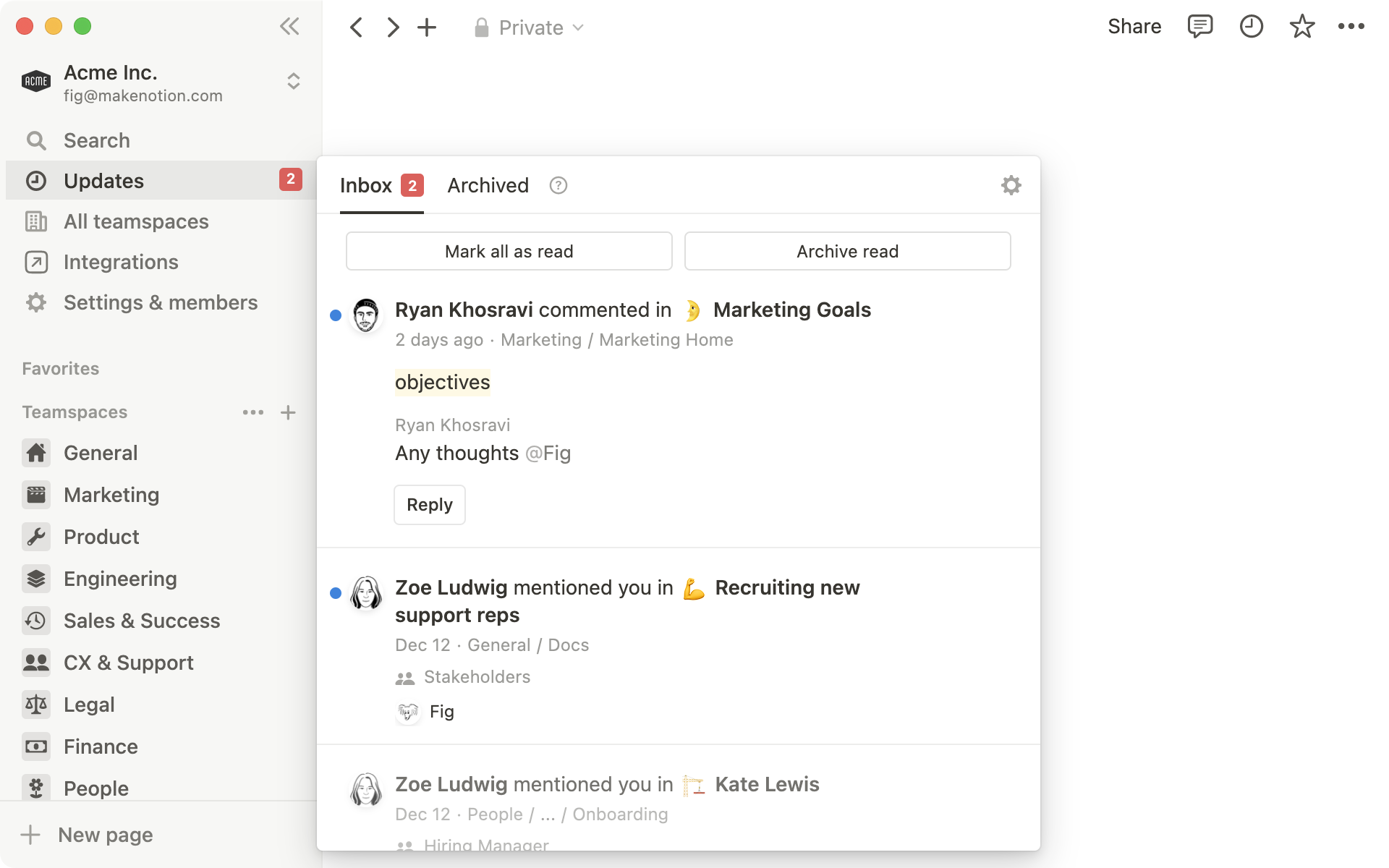Viewport: 1389px width, 868px height.
Task: Click the Search field in sidebar
Action: 97,140
